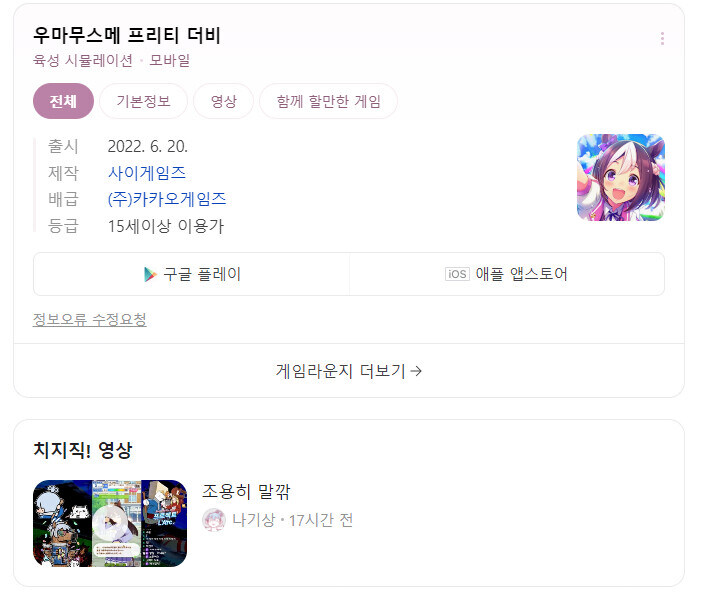706x595 pixels.
Task: Click the iOS badge icon
Action: [457, 274]
